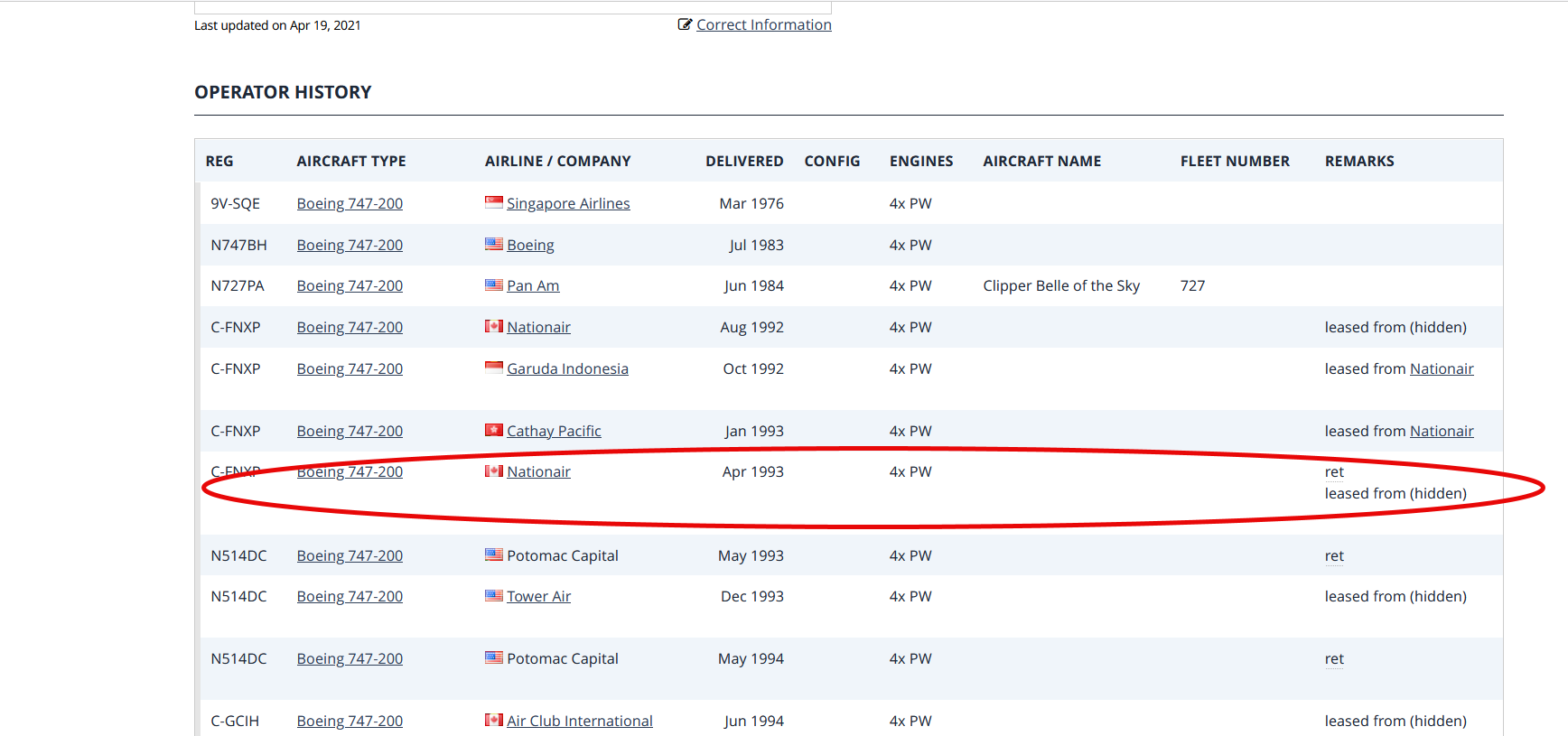Click Boeing 747-200 link in 9V-SQE row

click(x=350, y=204)
